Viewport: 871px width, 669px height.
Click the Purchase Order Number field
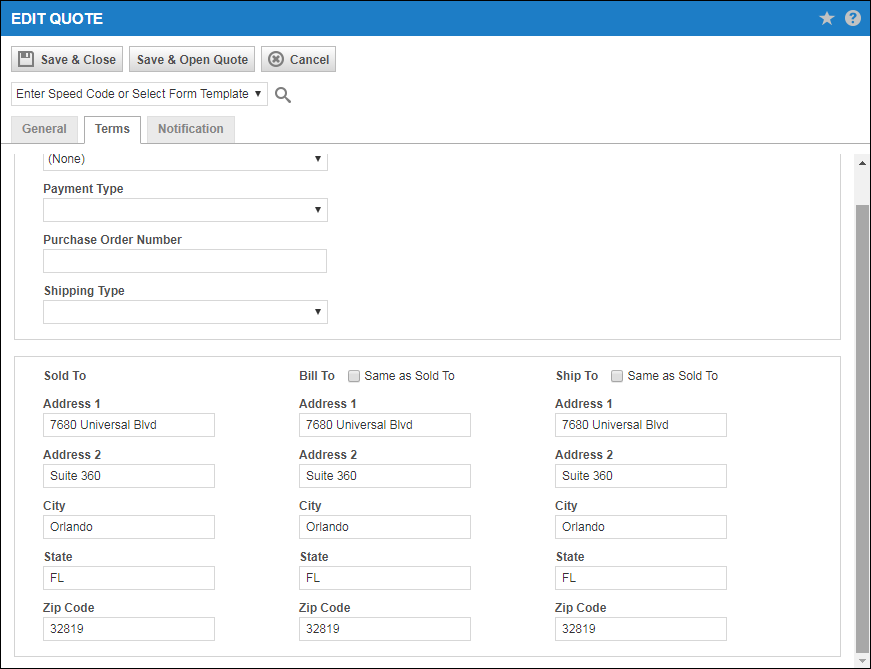185,261
